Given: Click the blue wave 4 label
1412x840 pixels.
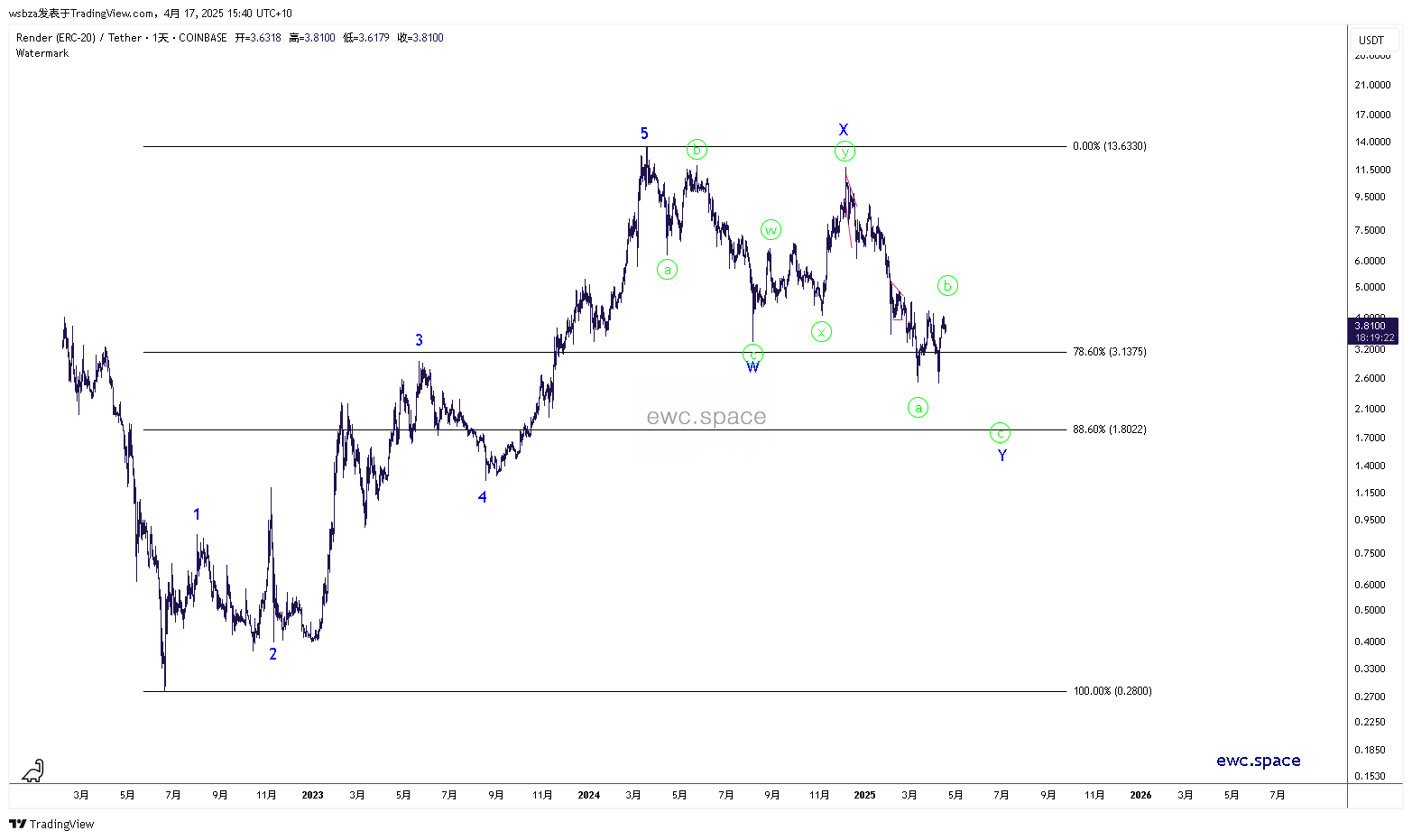Looking at the screenshot, I should (482, 497).
